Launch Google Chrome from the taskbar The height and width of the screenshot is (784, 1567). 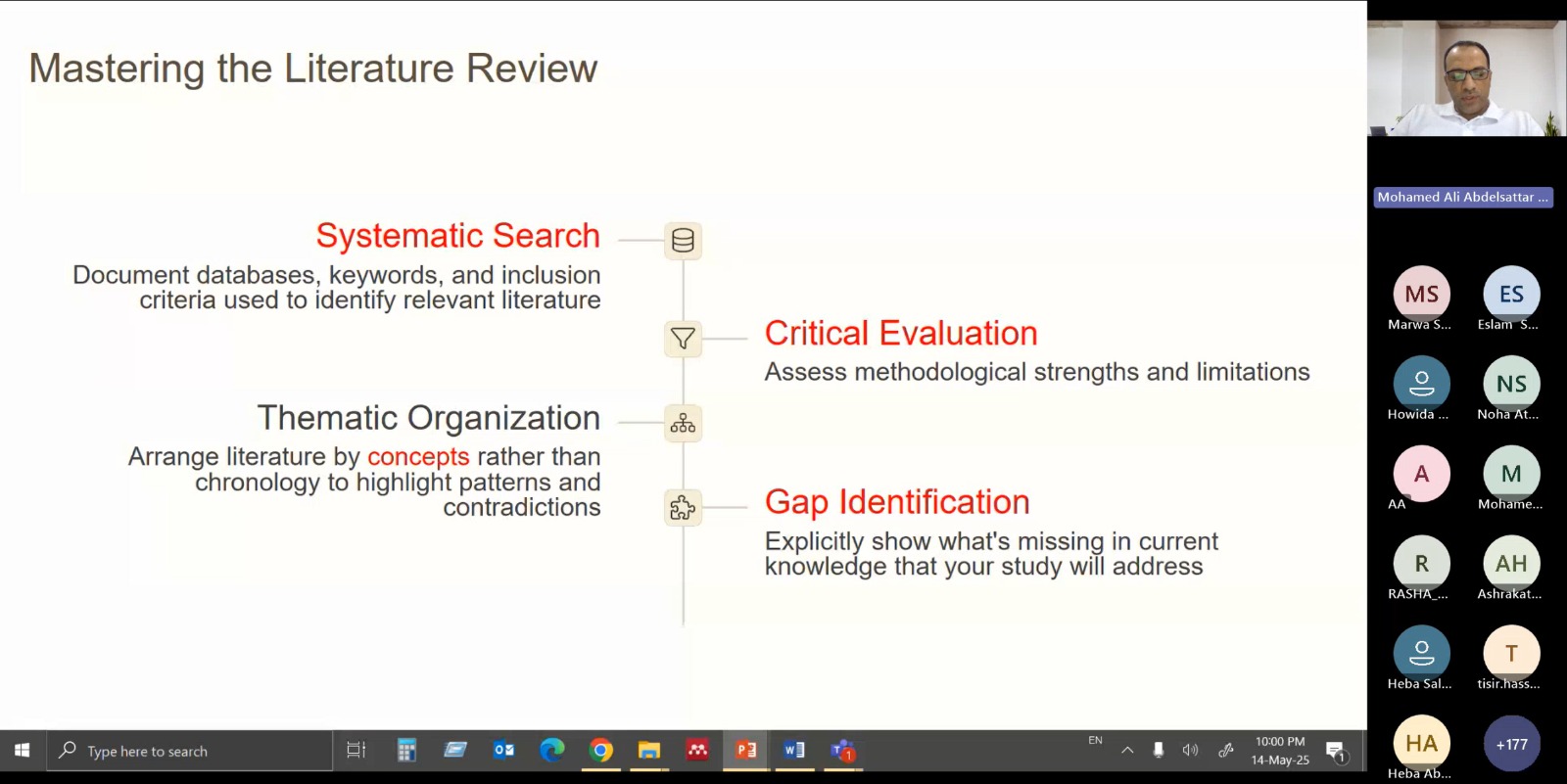pos(601,751)
